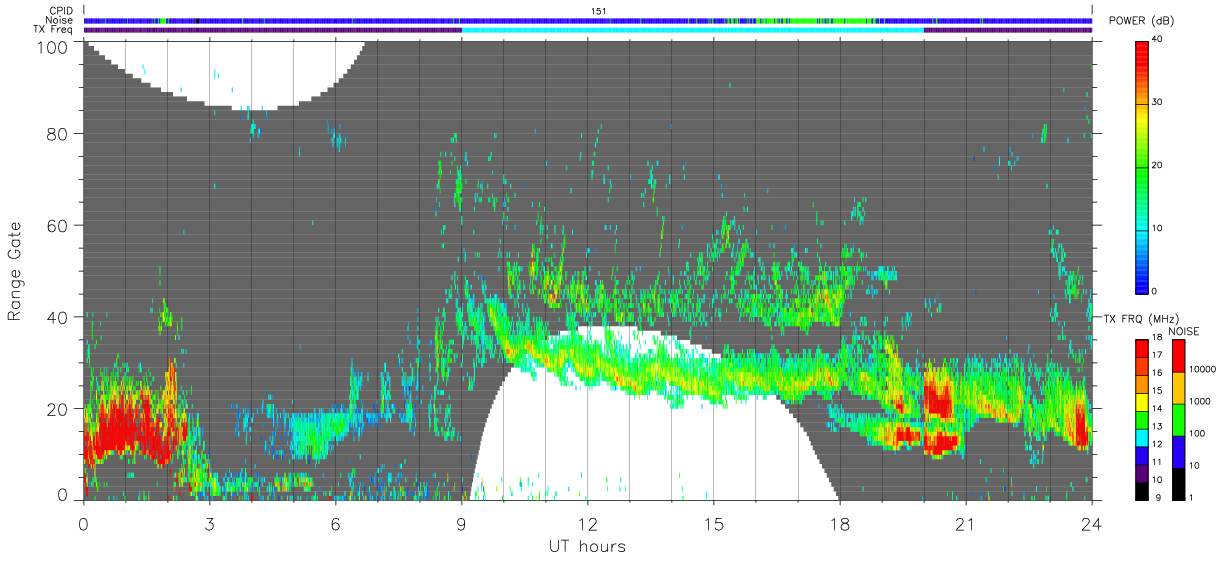Click the "100" tick label on Range Gate axis
This screenshot has width=1228, height=567.
point(53,46)
